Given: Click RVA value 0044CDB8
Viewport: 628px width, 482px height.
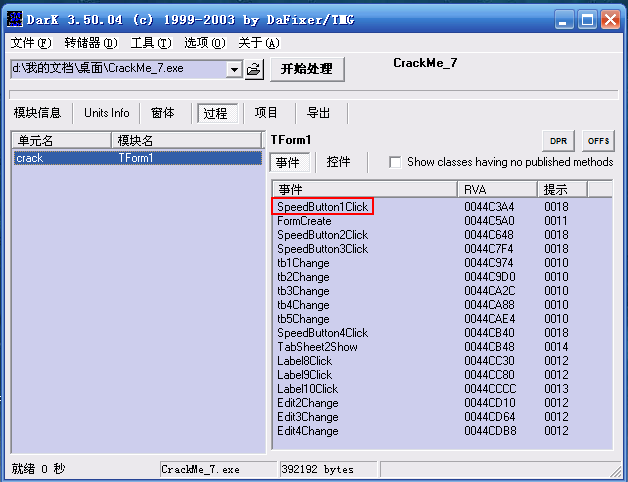Looking at the screenshot, I should tap(490, 431).
